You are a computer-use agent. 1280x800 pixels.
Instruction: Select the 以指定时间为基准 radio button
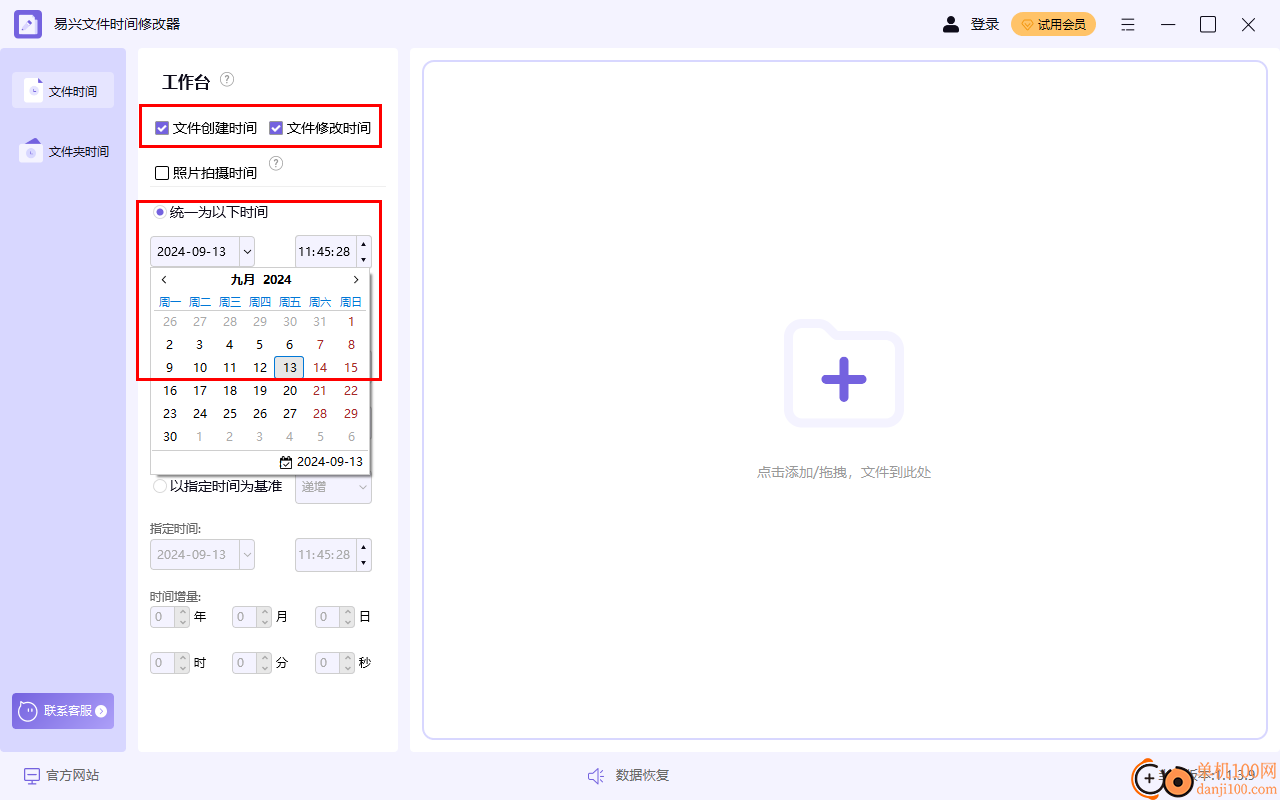tap(159, 486)
